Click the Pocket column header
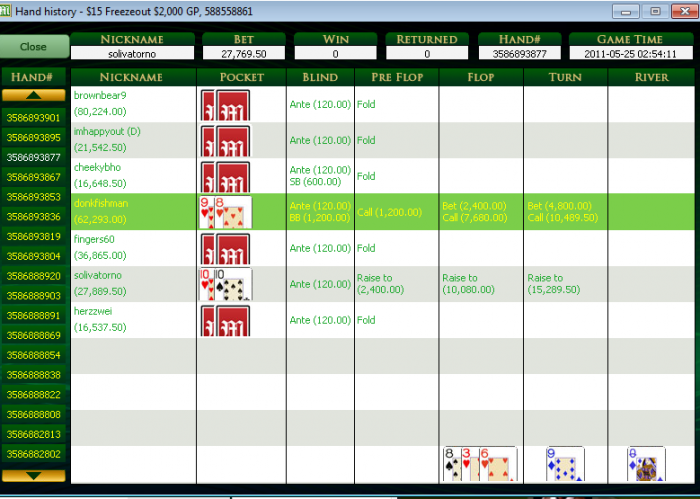Viewport: 700px width, 499px height. [242, 77]
